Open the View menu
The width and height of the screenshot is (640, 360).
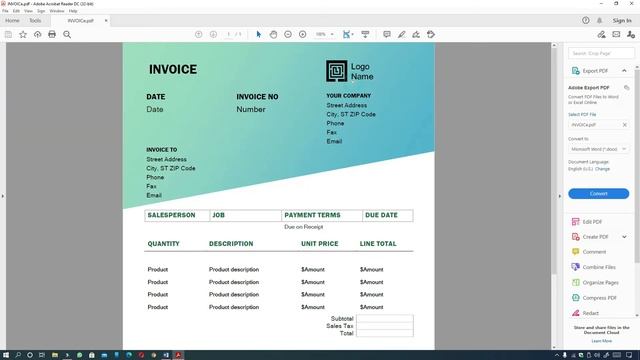coord(28,11)
